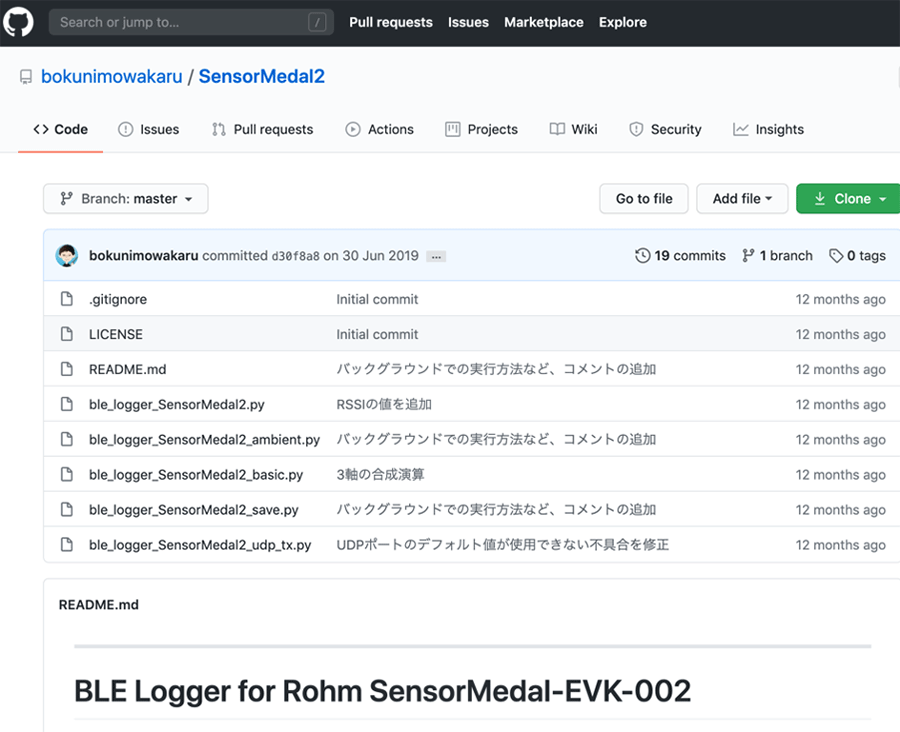The width and height of the screenshot is (900, 732).
Task: Click README.md header of the readme panel
Action: (x=99, y=605)
